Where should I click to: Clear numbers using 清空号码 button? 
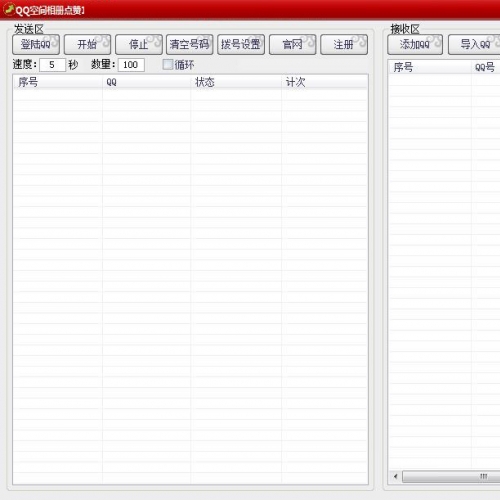(x=190, y=44)
